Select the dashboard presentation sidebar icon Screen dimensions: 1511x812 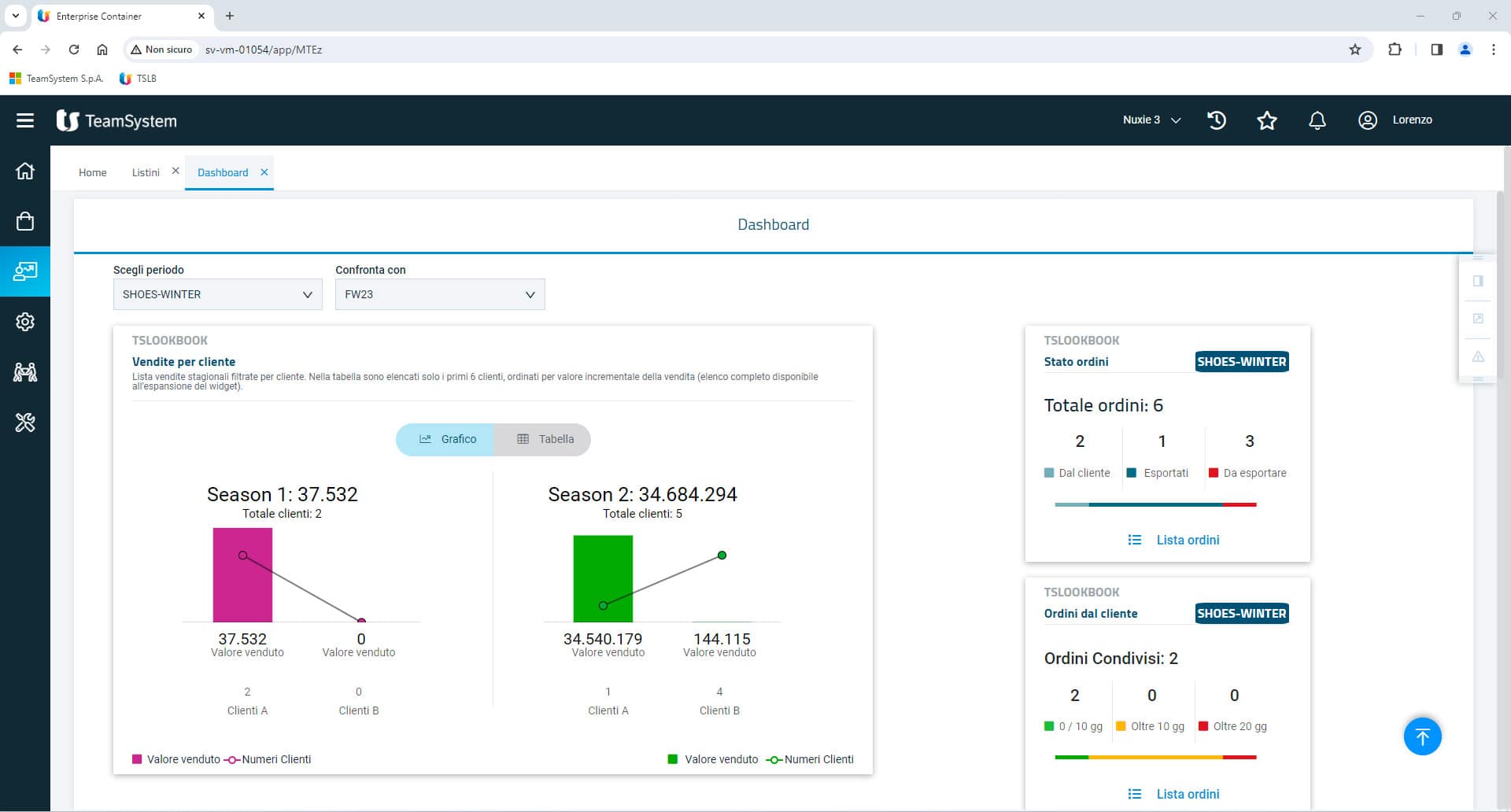click(x=25, y=271)
